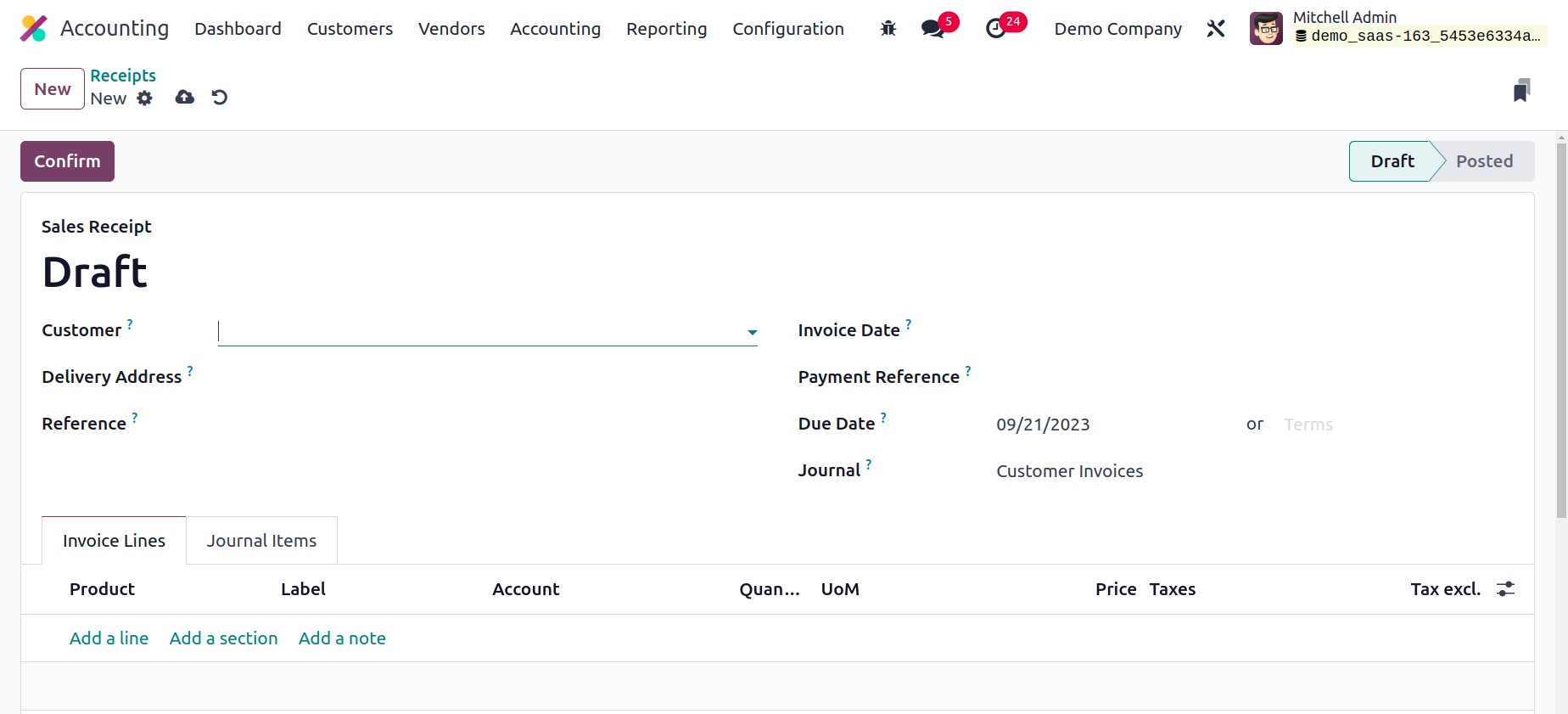Open the debug bug icon menu
The width and height of the screenshot is (1568, 714).
pos(888,29)
